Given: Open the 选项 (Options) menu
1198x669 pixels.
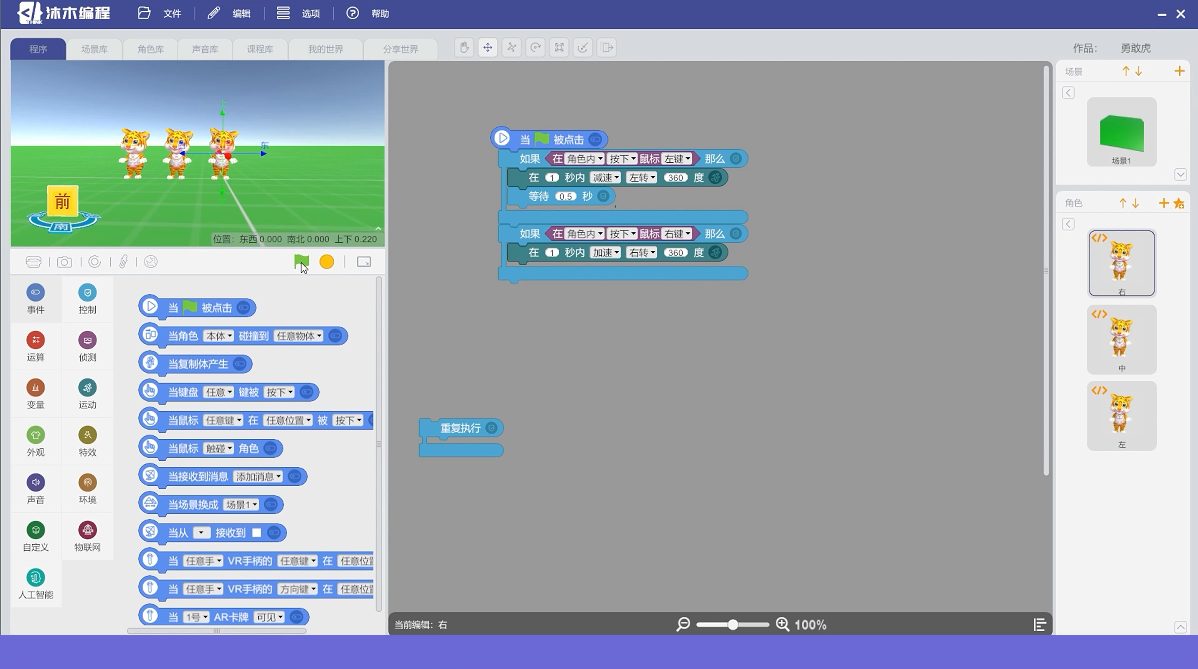Looking at the screenshot, I should [x=299, y=14].
